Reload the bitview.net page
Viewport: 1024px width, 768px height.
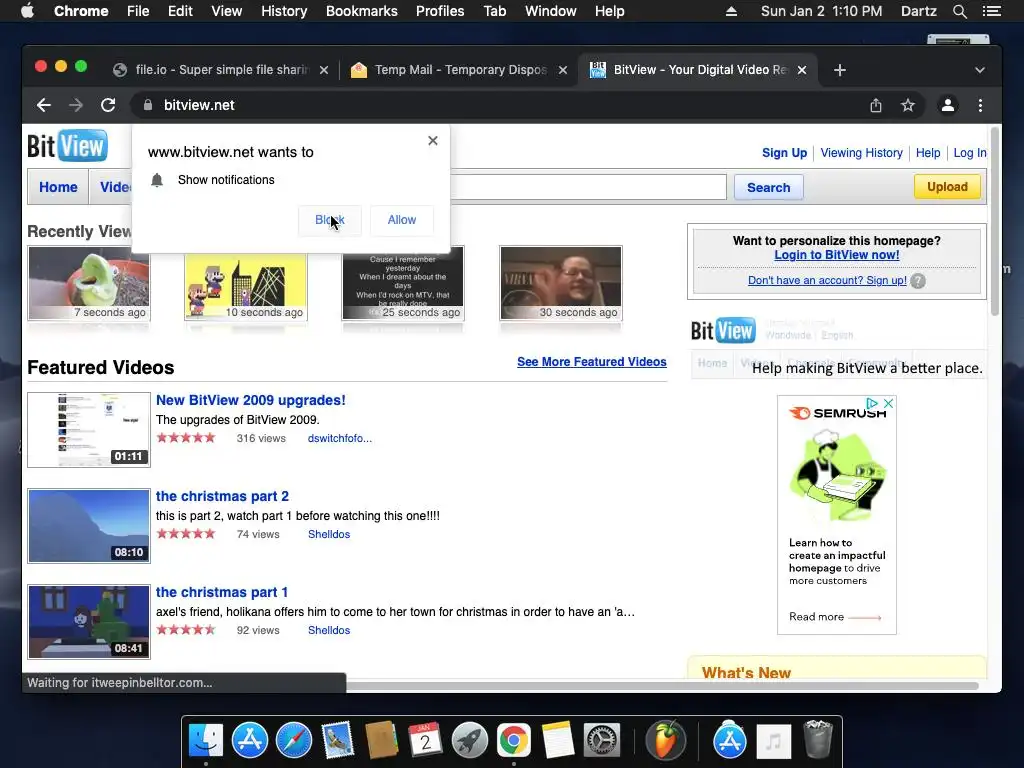click(x=108, y=105)
